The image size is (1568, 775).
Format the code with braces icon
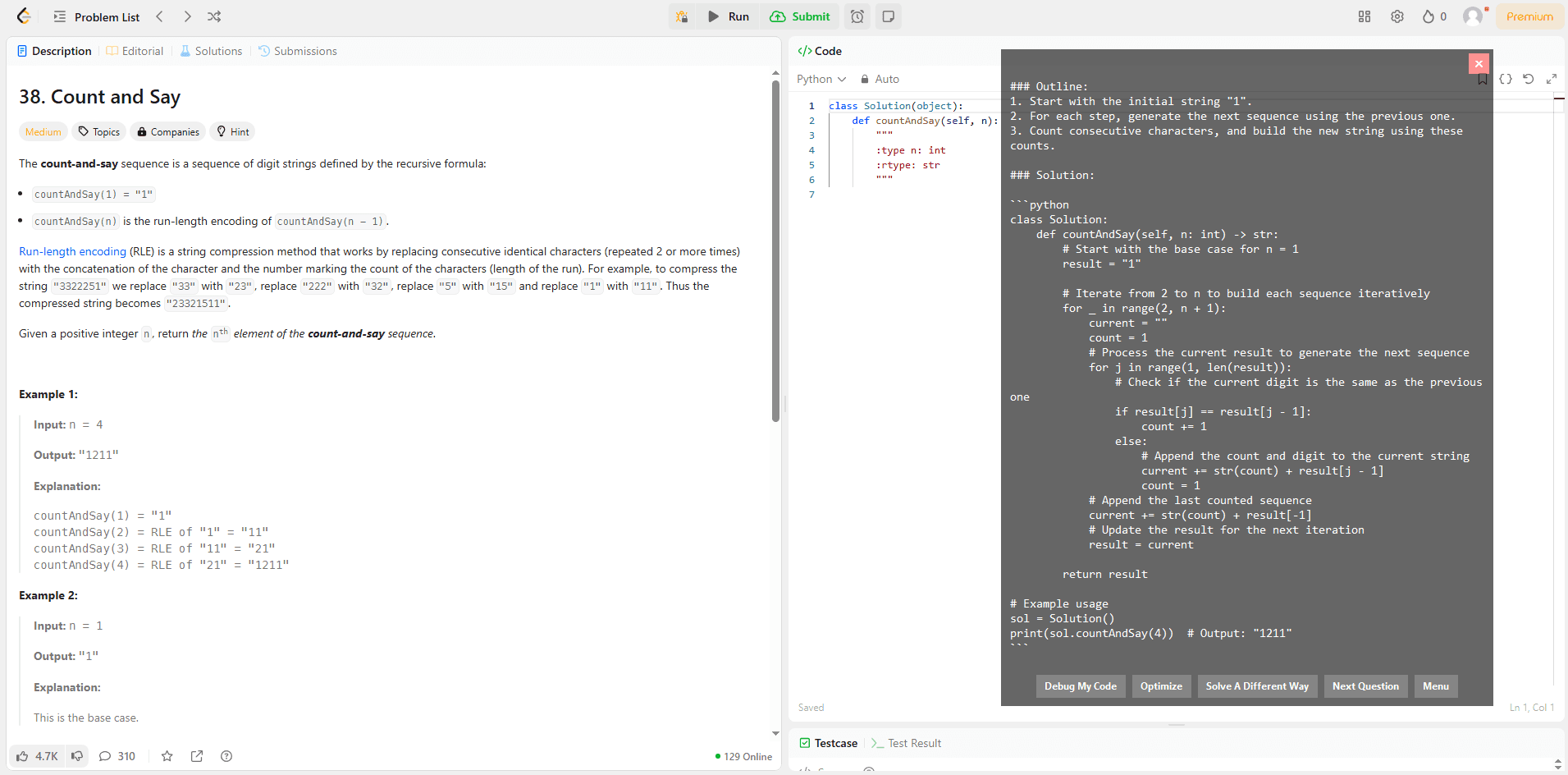pos(1506,79)
